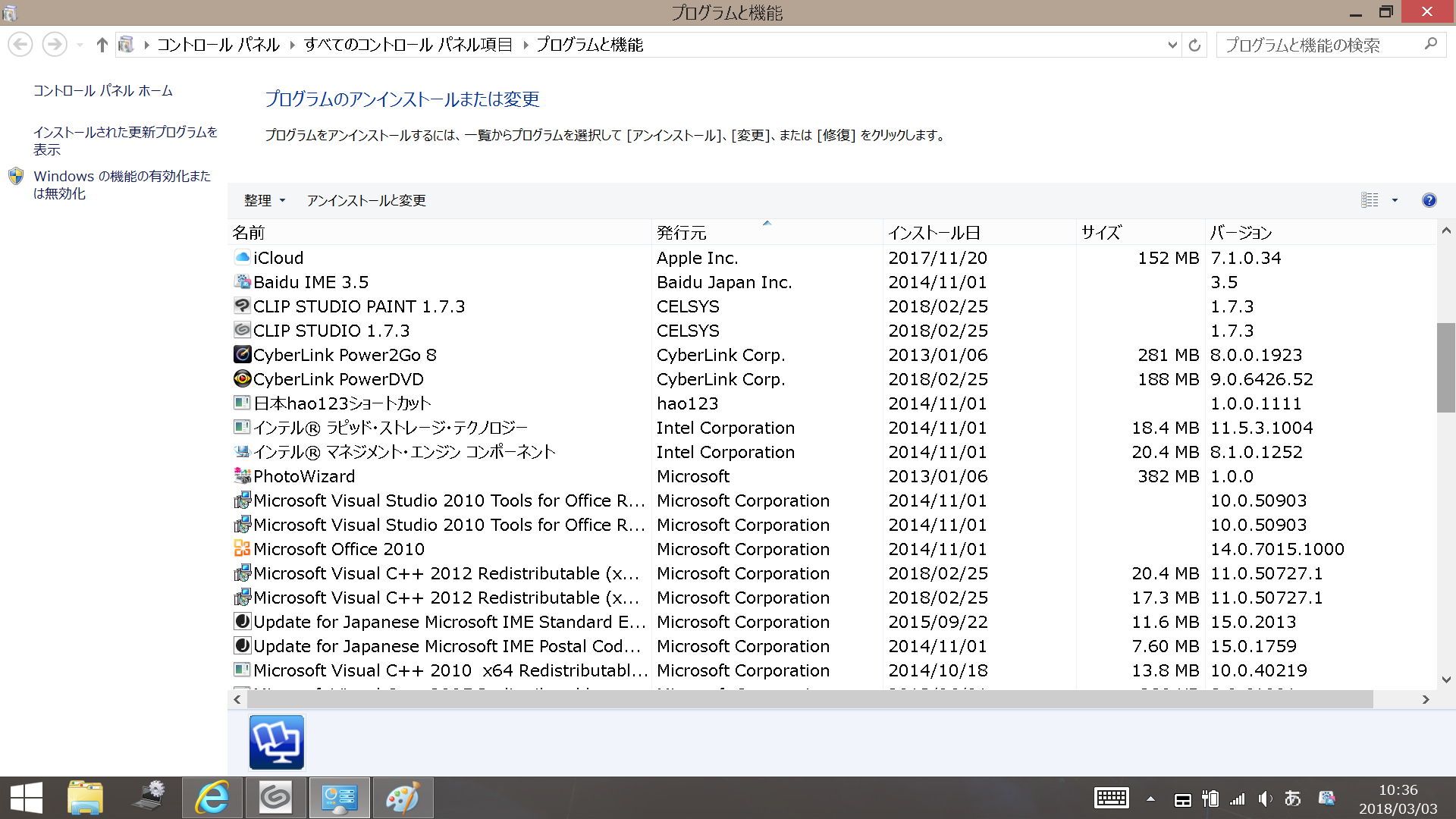Image resolution: width=1456 pixels, height=819 pixels.
Task: Select the iCloud program entry
Action: 278,258
